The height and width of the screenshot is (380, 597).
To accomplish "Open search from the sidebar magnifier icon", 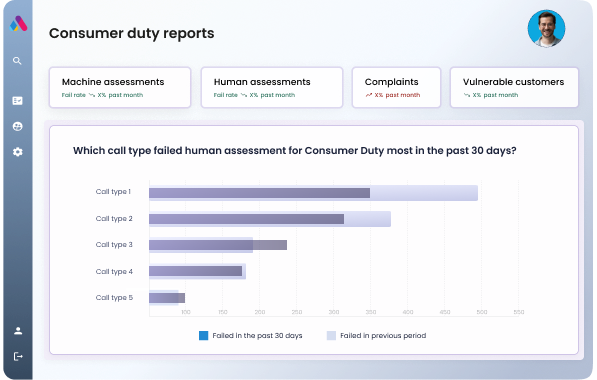I will [17, 61].
